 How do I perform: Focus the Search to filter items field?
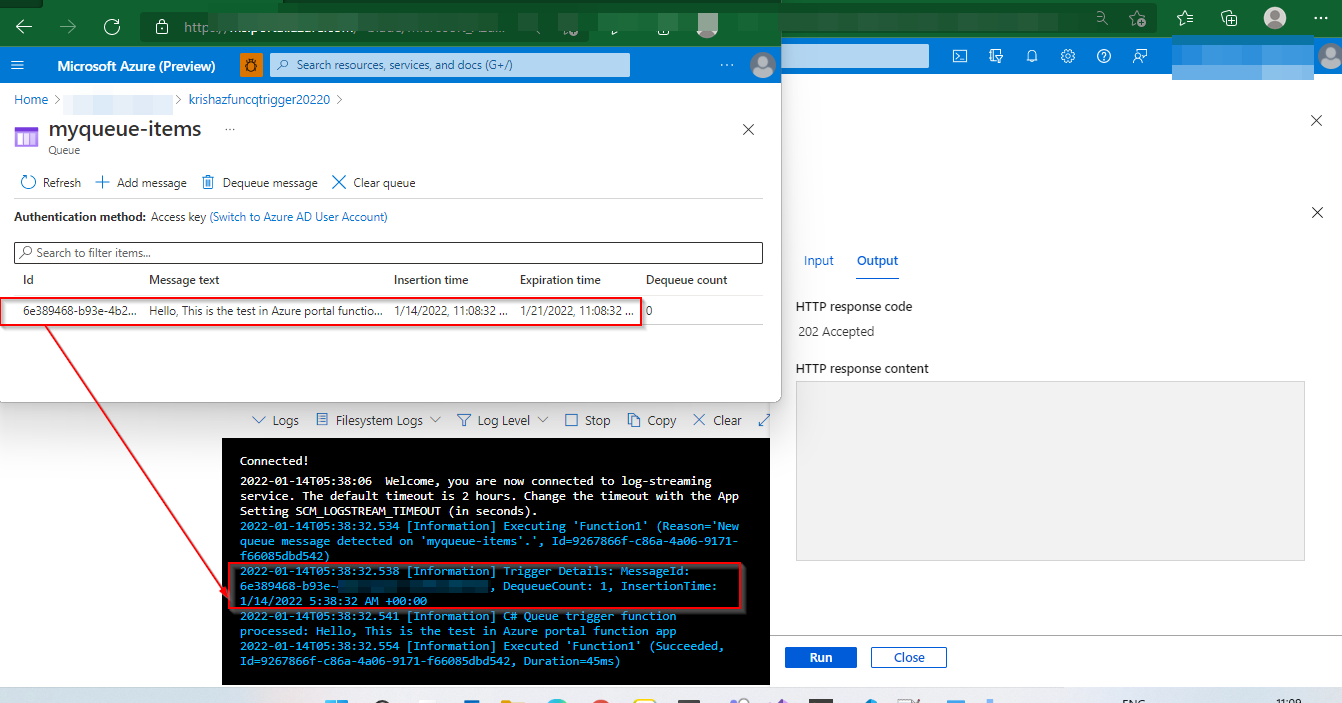pos(388,253)
